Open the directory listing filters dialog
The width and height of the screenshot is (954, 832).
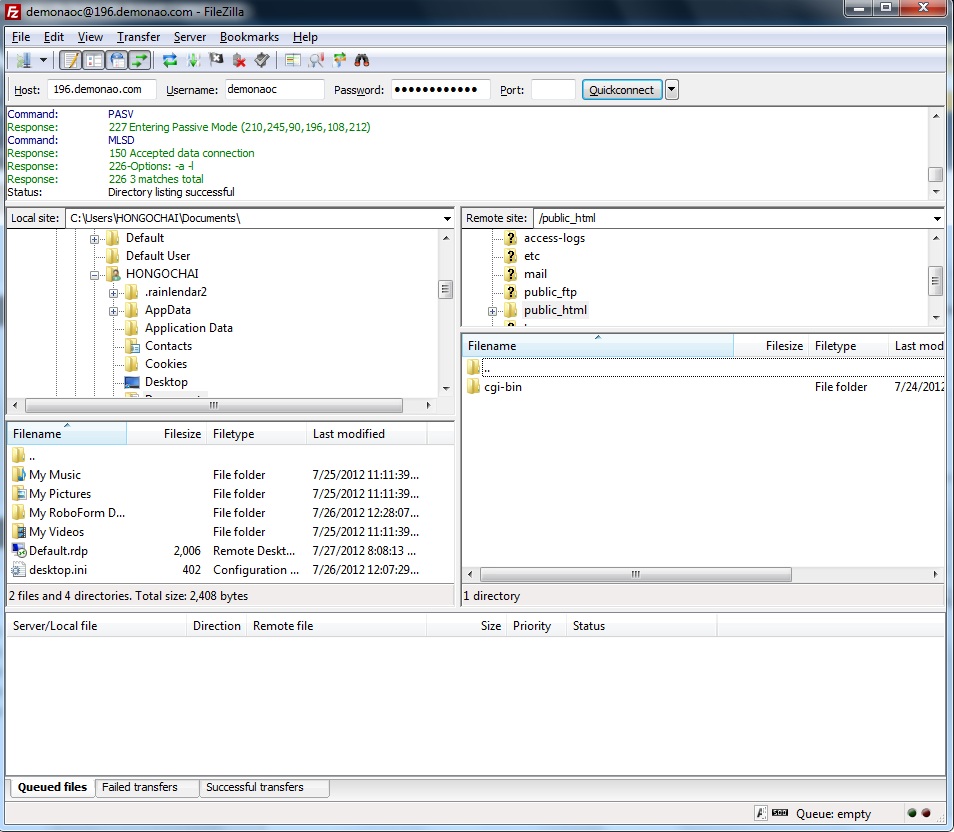click(x=293, y=60)
